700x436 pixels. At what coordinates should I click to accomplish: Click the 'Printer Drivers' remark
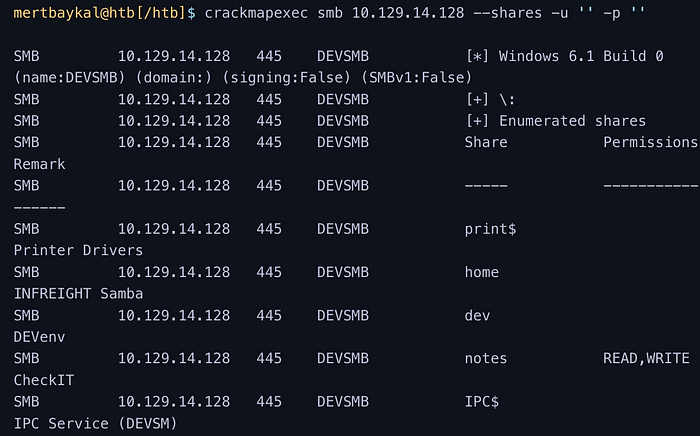(x=78, y=250)
